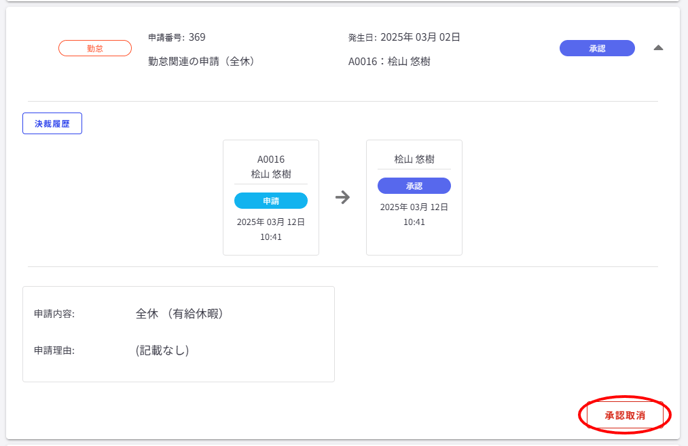This screenshot has width=688, height=446.
Task: Click the (記載なし) reason value
Action: click(x=162, y=351)
